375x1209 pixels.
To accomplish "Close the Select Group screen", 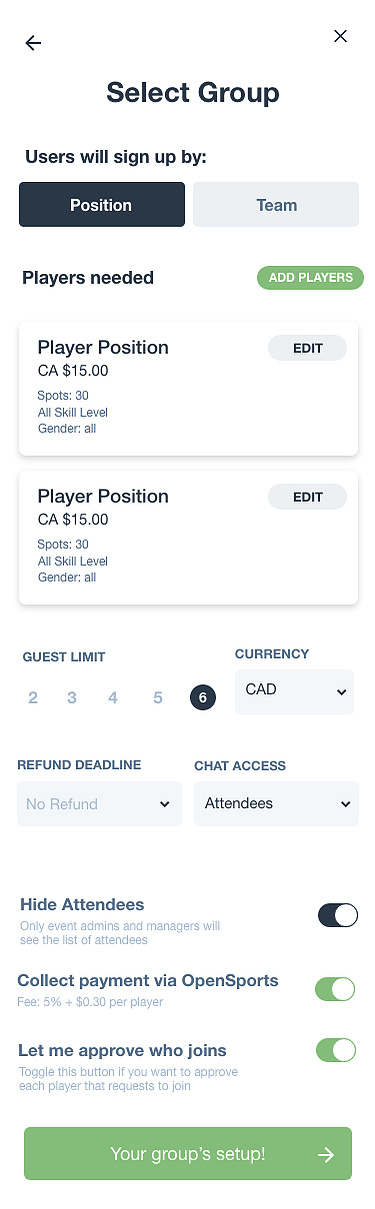I will pyautogui.click(x=340, y=36).
